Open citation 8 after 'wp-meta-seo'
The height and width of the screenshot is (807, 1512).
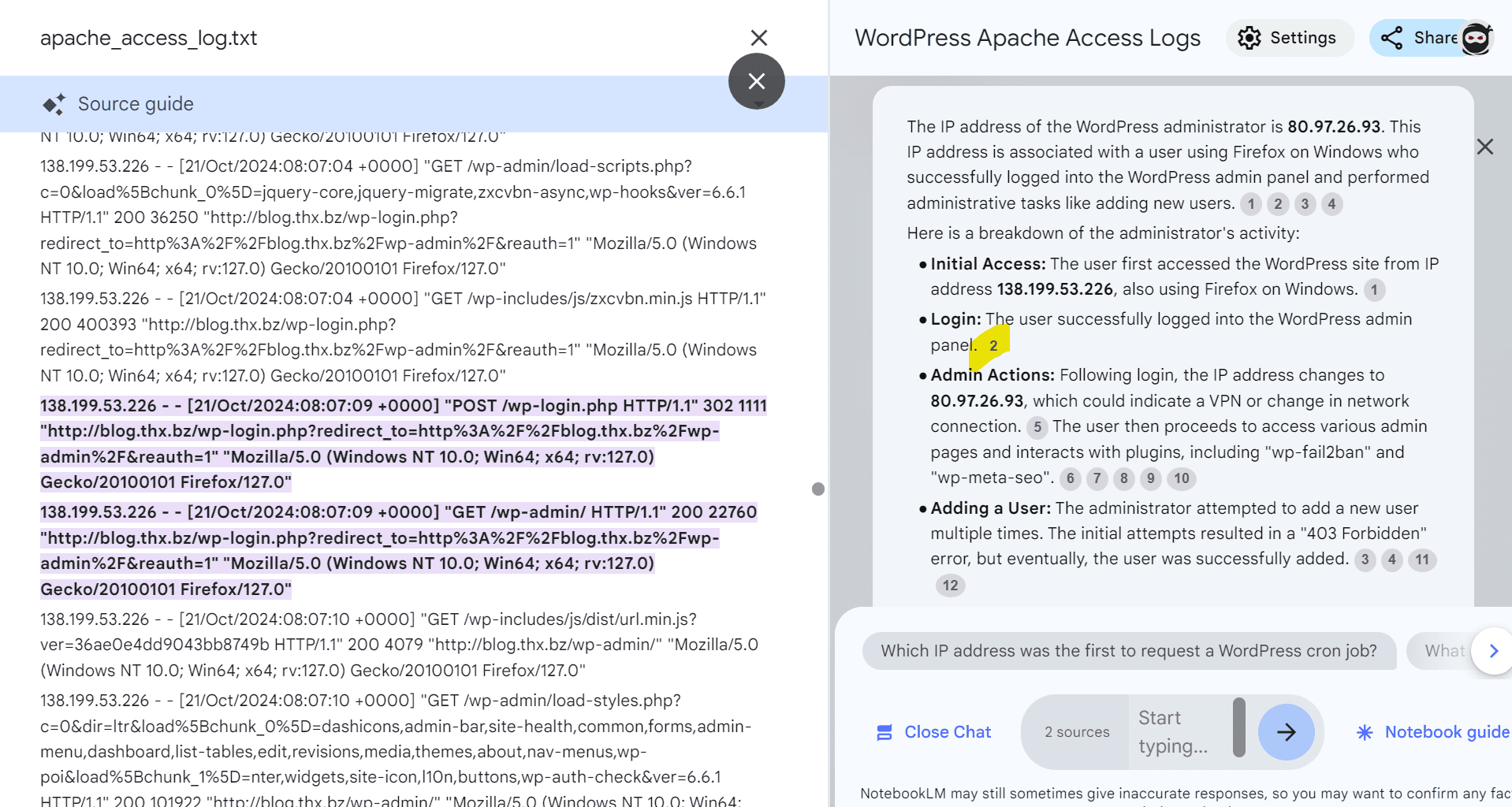click(1124, 478)
